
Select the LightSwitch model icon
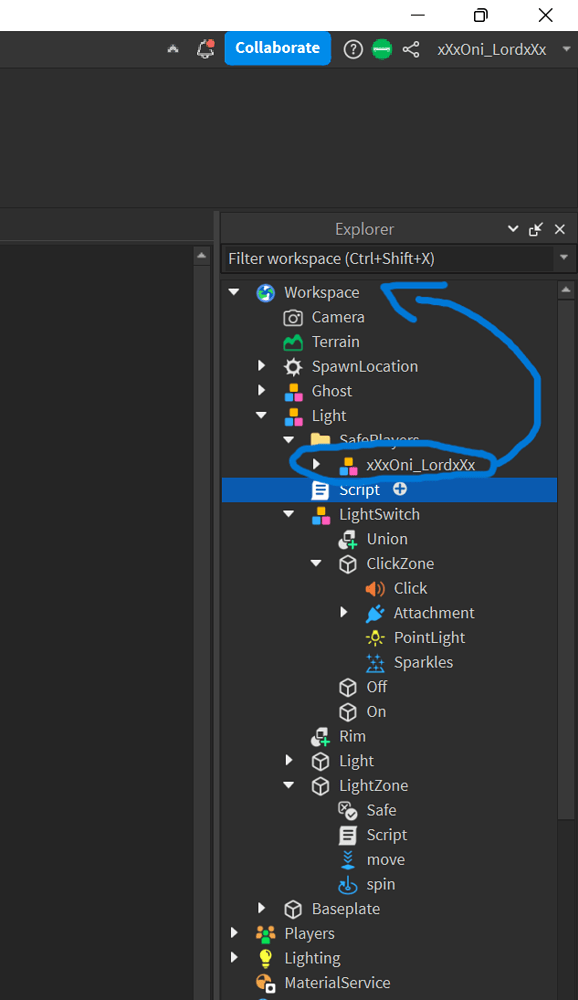(x=320, y=515)
